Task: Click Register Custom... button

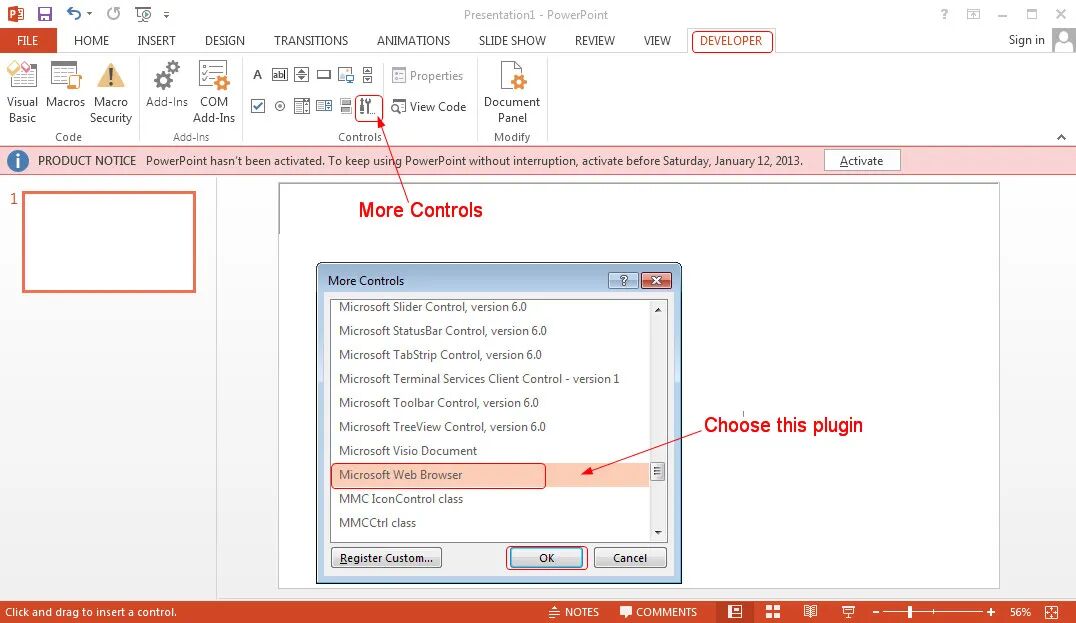Action: (x=386, y=558)
